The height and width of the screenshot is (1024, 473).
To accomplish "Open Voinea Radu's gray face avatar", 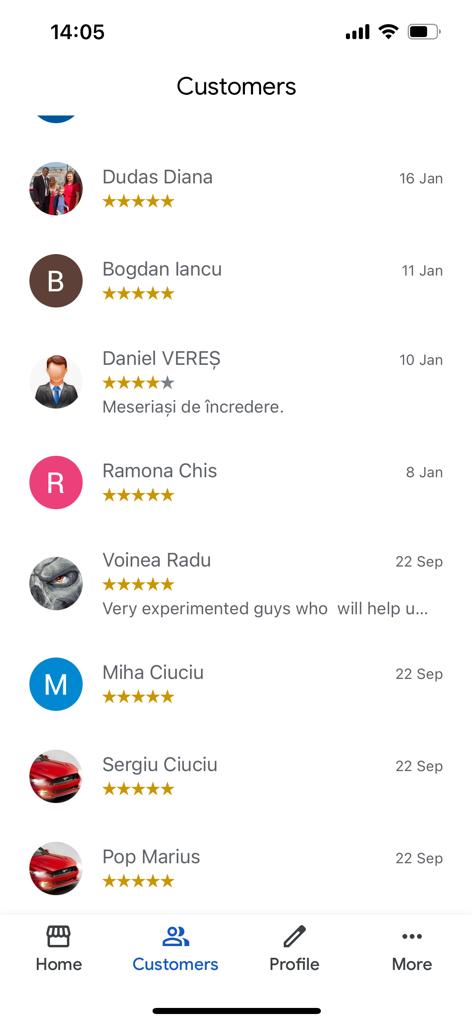I will tap(56, 583).
